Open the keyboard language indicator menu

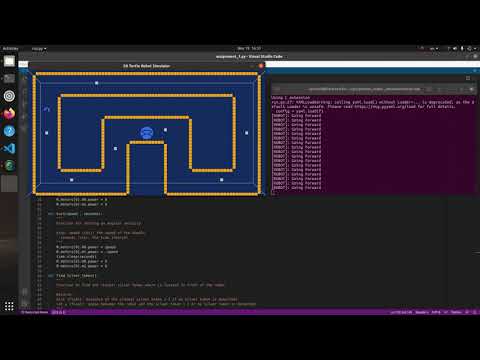[x=434, y=49]
